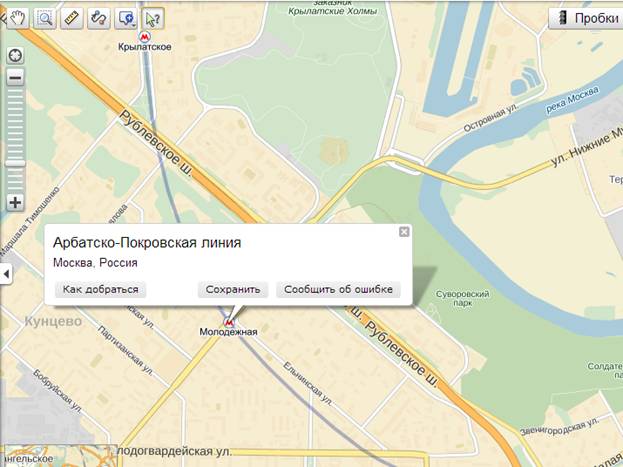The width and height of the screenshot is (623, 467).
Task: Click the Молодежная metro station icon
Action: point(228,322)
